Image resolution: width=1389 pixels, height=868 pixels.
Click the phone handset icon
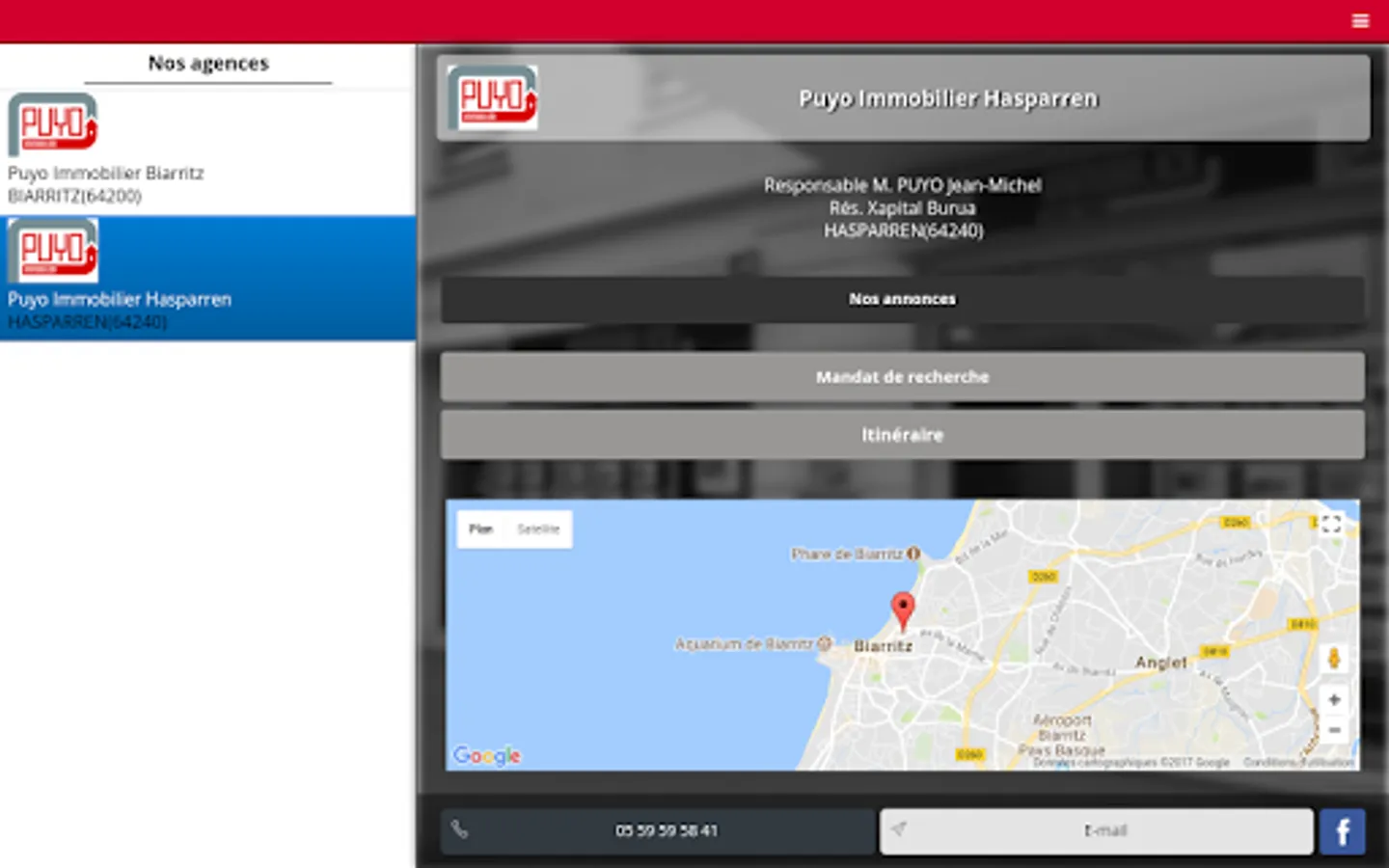point(459,829)
